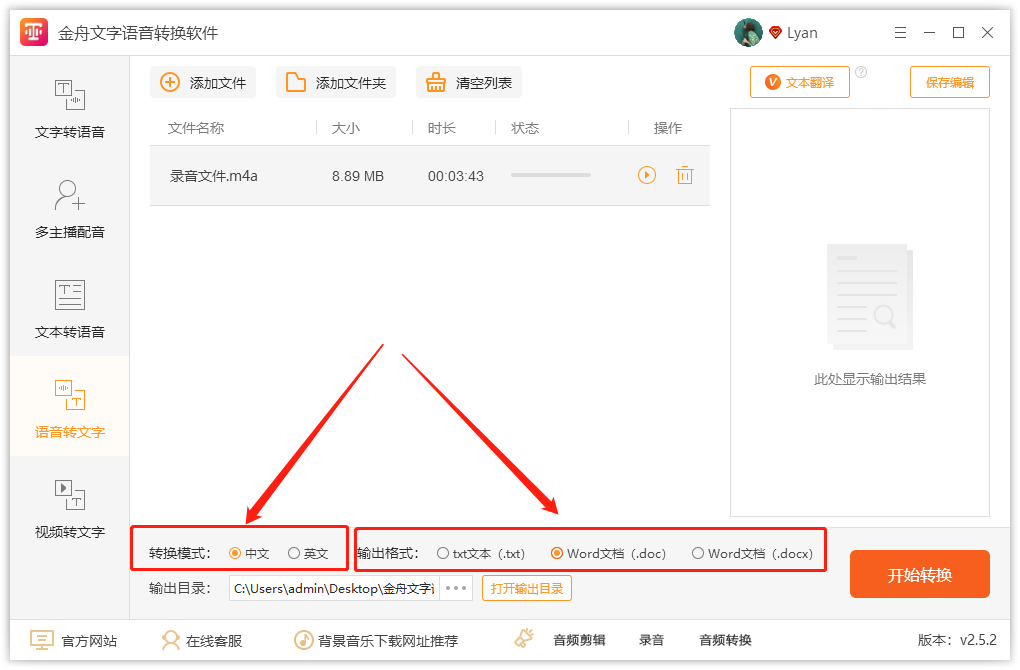Play the 录音文件.m4a recording
Screen dimensions: 1020x670
(647, 175)
